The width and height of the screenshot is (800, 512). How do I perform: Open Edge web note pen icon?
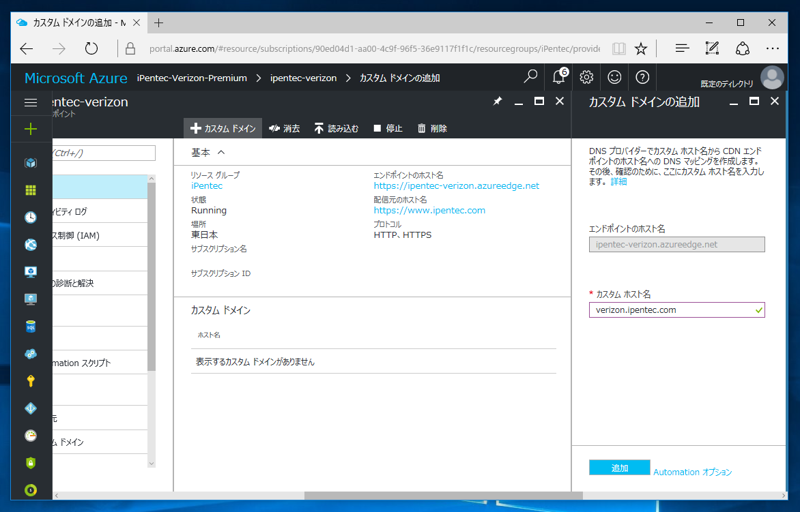(712, 49)
